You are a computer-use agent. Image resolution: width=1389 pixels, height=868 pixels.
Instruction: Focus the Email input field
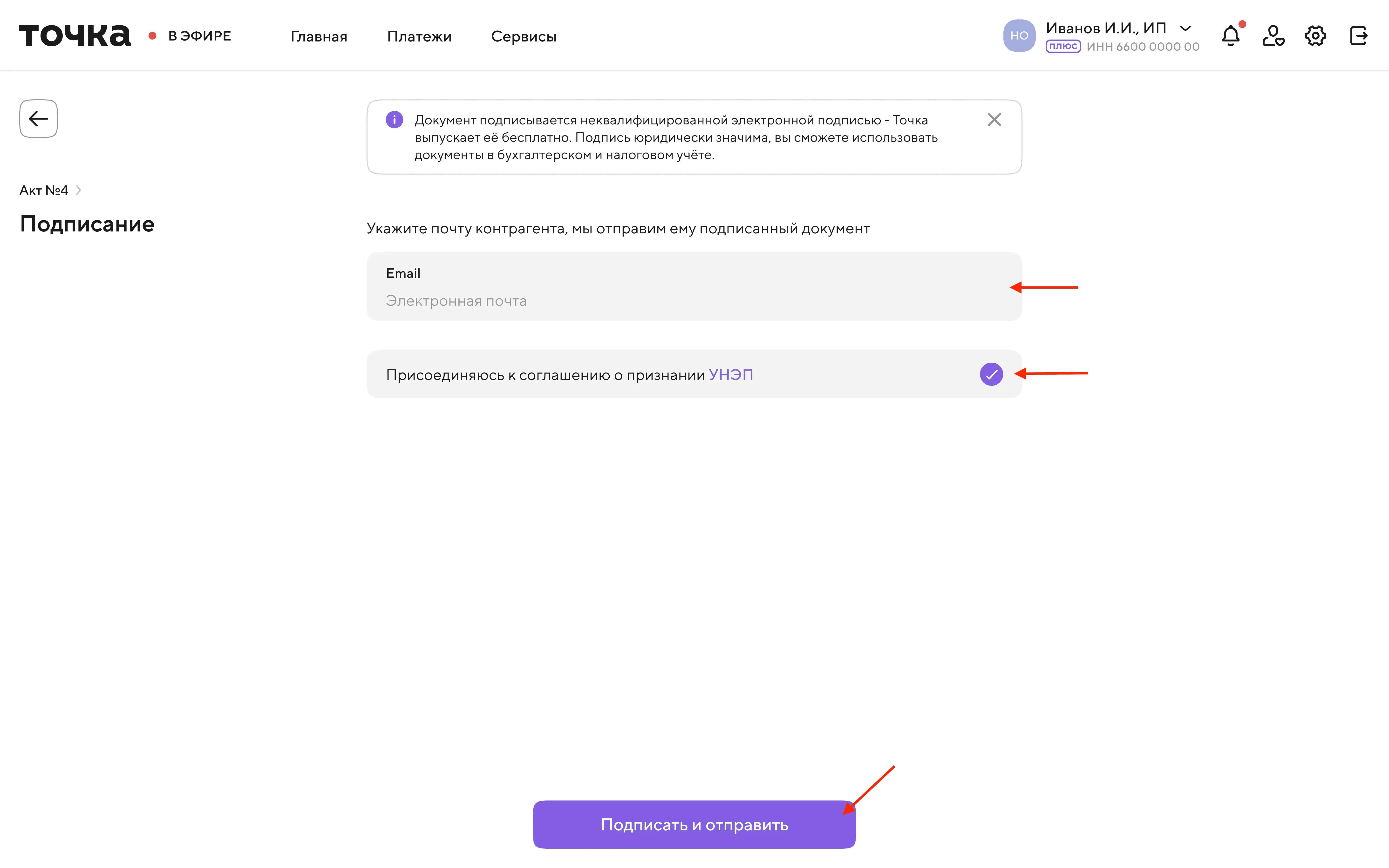694,286
